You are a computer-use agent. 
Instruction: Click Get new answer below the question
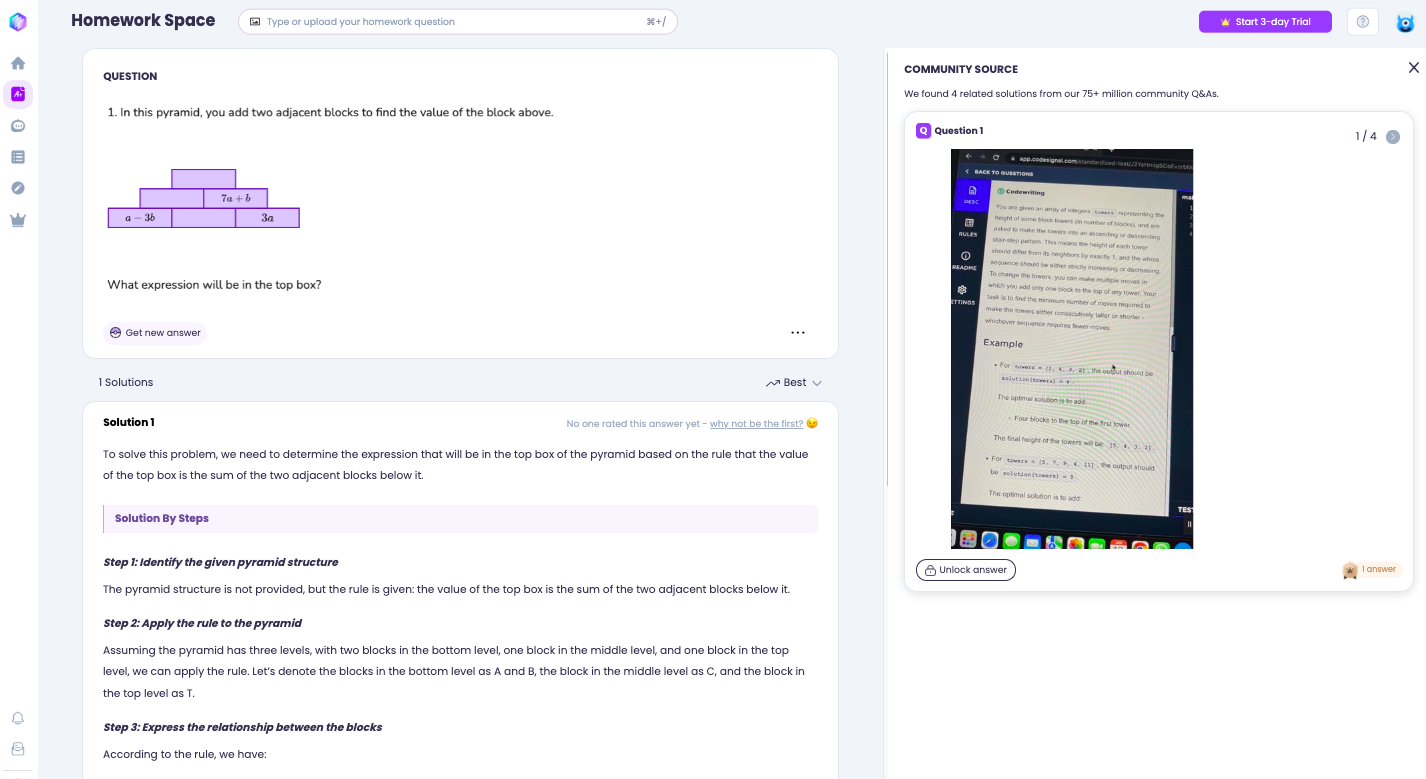click(155, 332)
